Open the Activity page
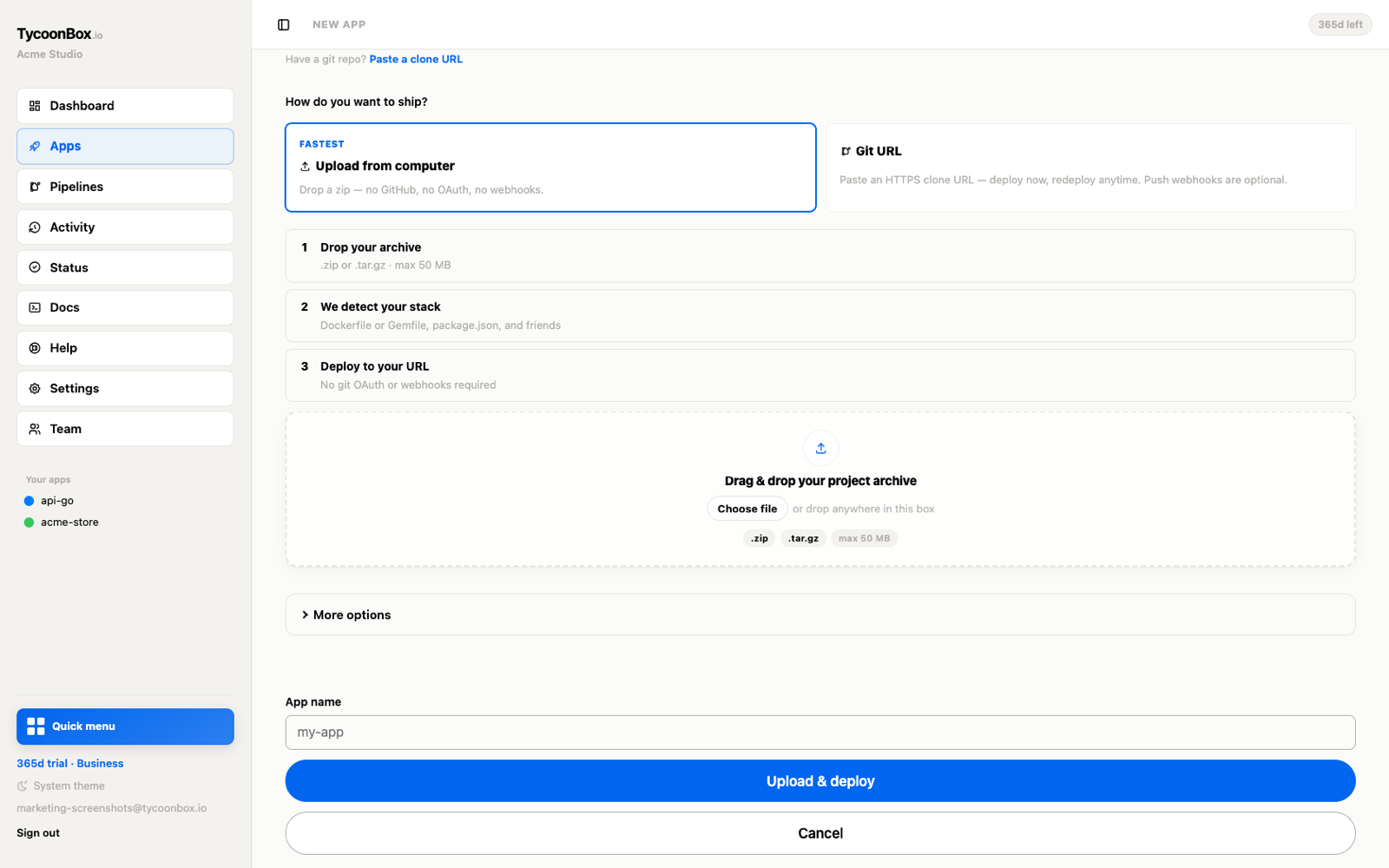 (x=125, y=227)
